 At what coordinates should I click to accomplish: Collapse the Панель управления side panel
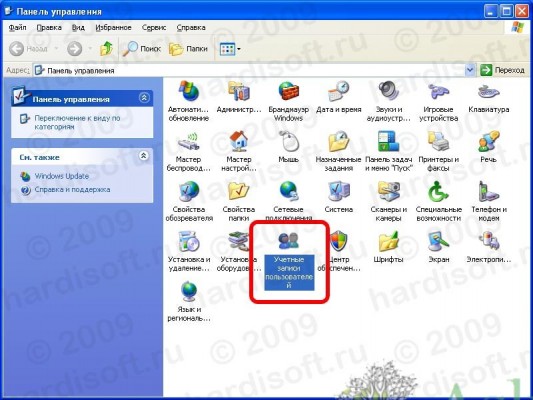pyautogui.click(x=144, y=98)
